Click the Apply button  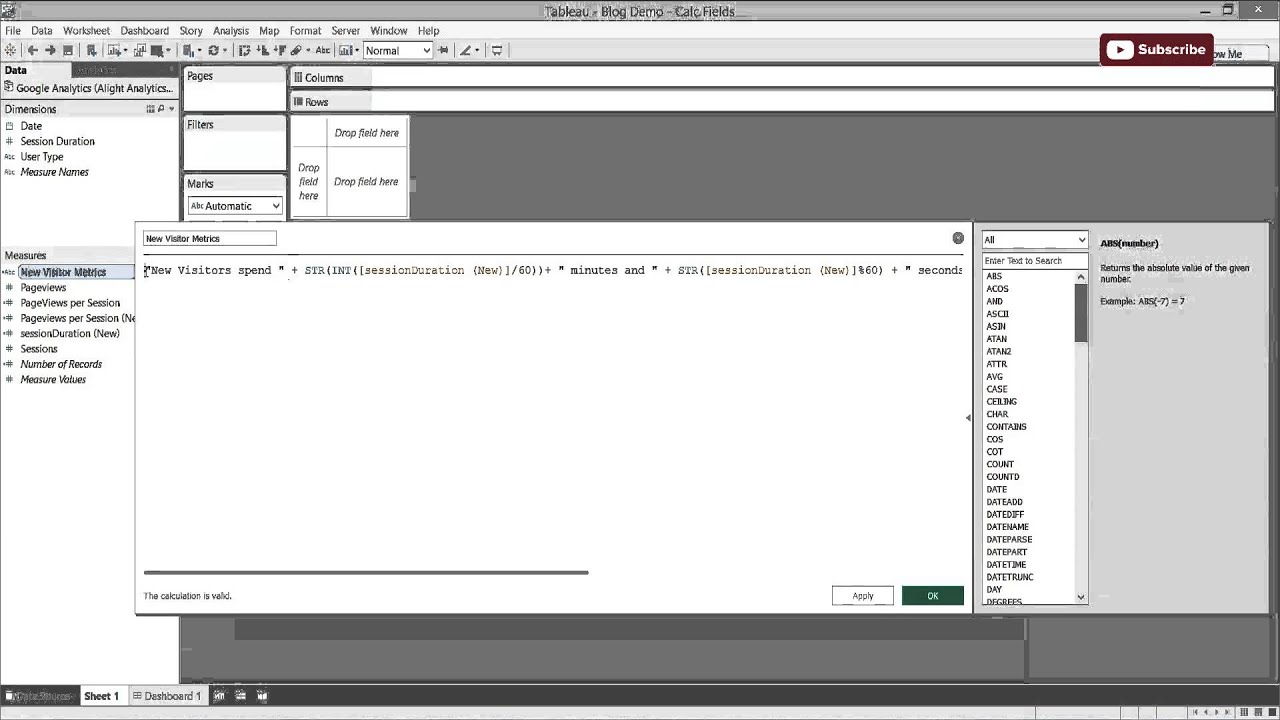863,596
